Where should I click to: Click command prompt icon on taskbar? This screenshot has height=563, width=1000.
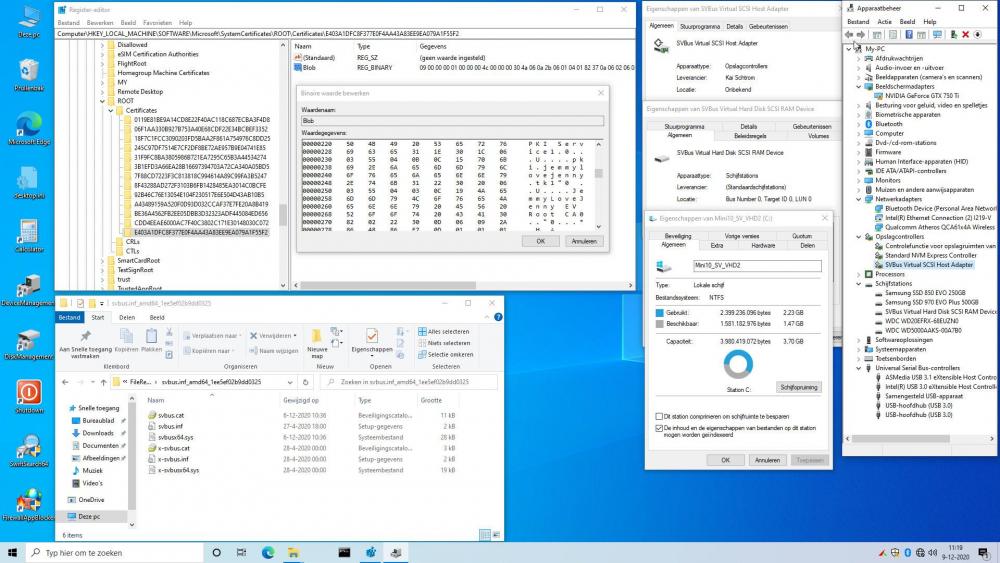coord(344,552)
